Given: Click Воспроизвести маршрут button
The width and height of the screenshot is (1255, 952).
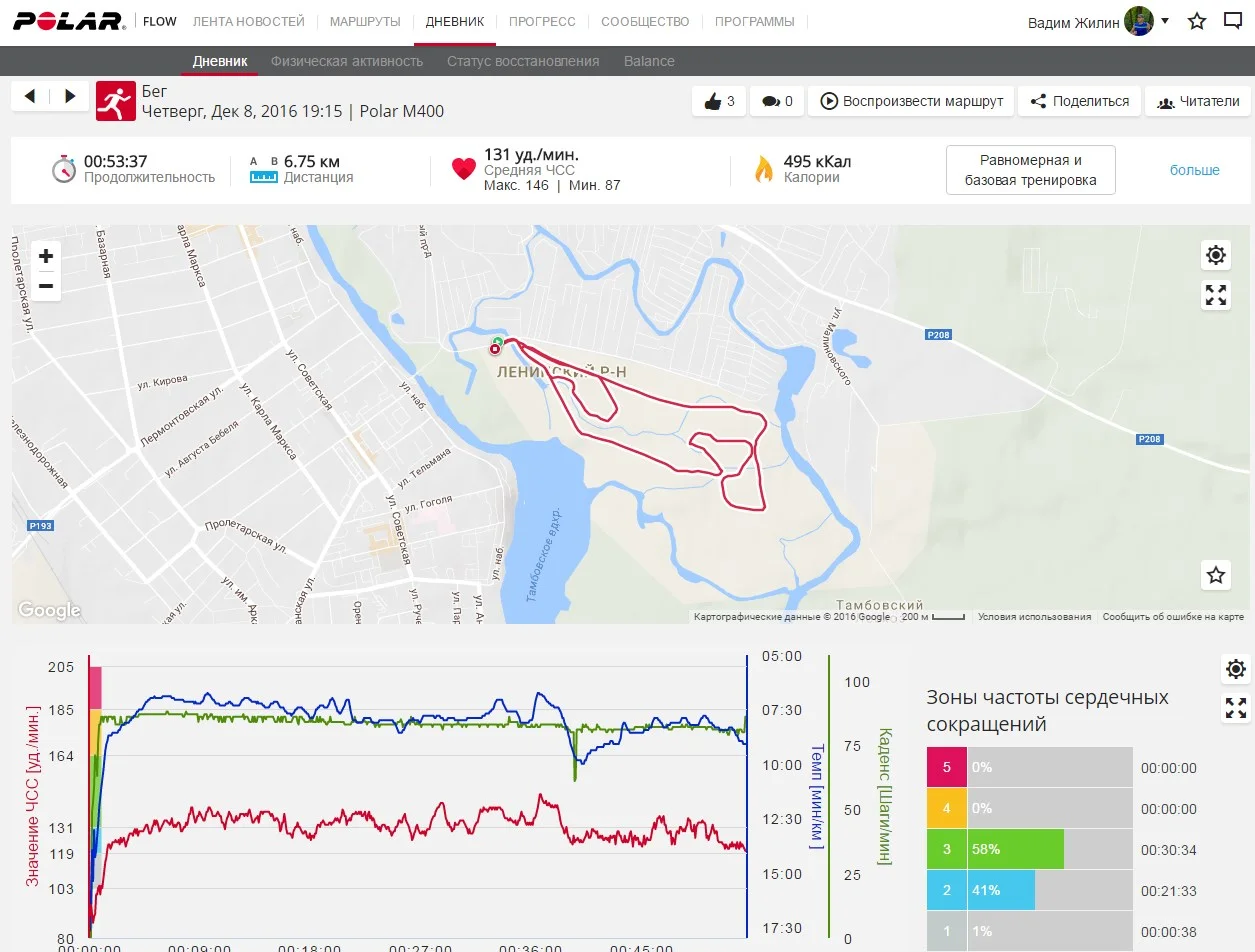Looking at the screenshot, I should pos(911,101).
